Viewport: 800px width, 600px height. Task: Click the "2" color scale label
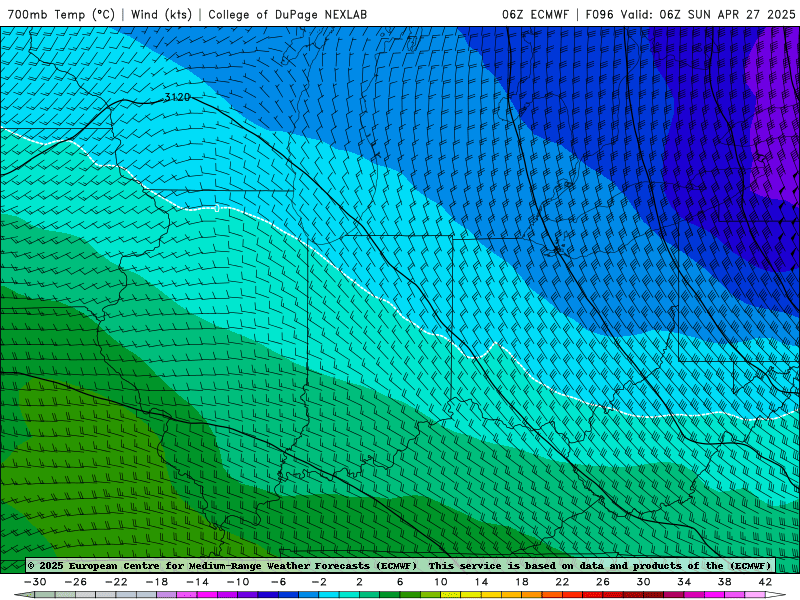point(359,582)
